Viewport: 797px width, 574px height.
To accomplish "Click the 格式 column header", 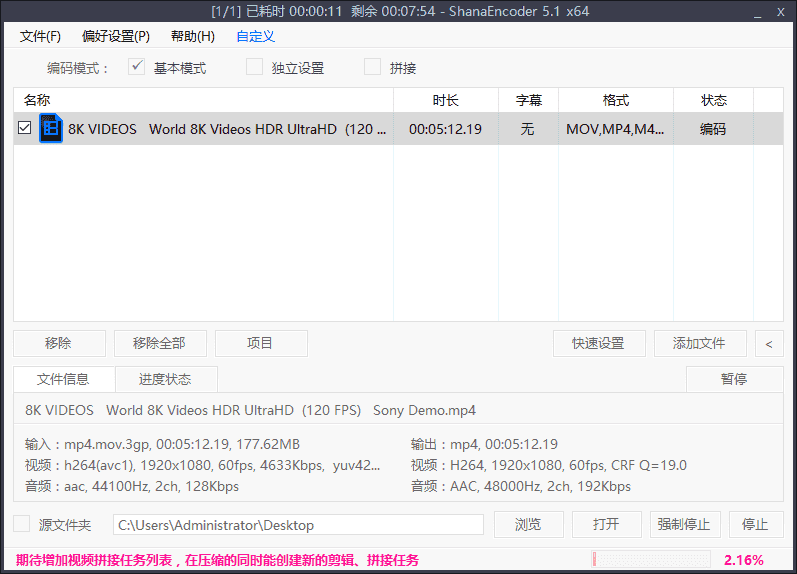I will click(616, 100).
